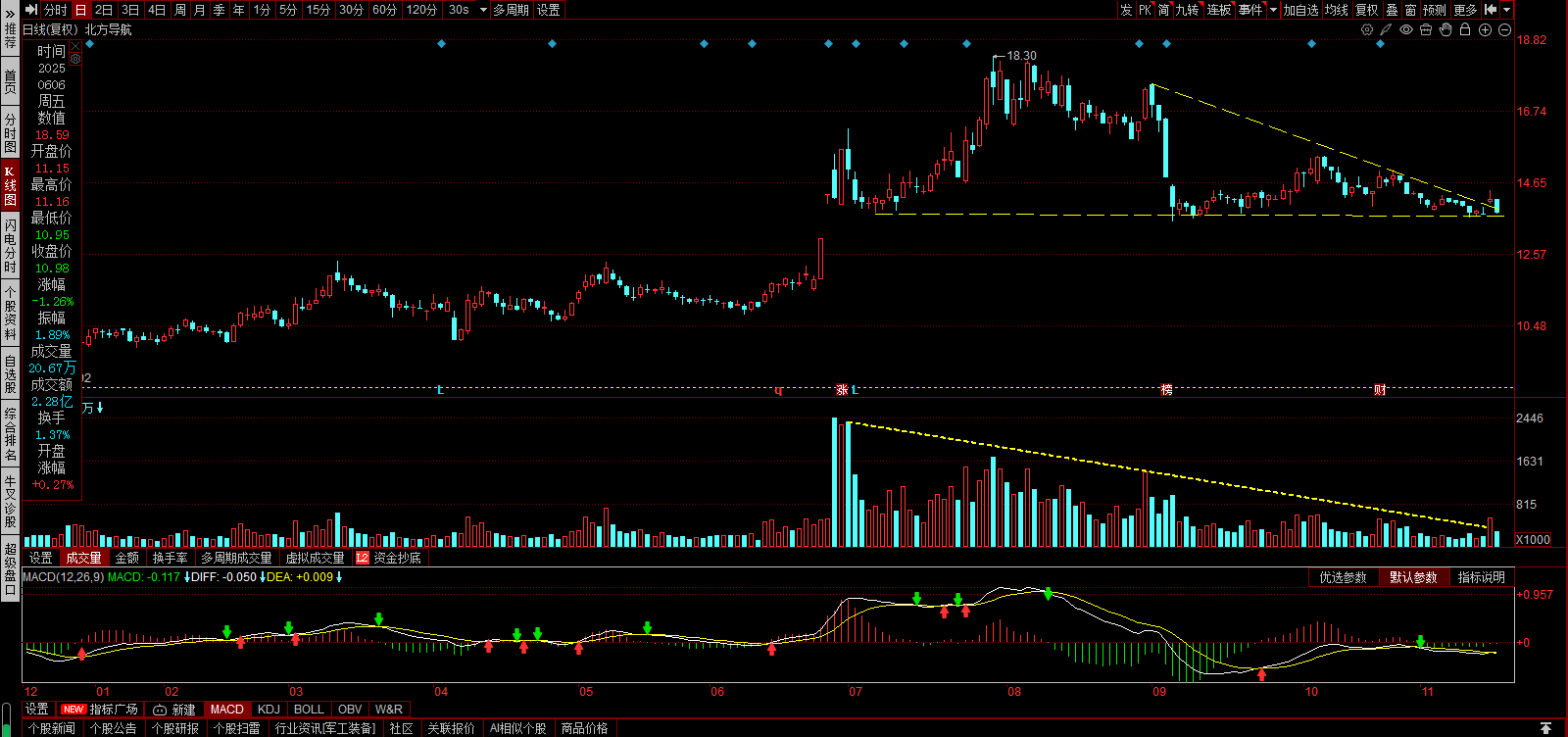Image resolution: width=1568 pixels, height=737 pixels.
Task: Click 加自选 to add to watchlist
Action: [x=1300, y=10]
